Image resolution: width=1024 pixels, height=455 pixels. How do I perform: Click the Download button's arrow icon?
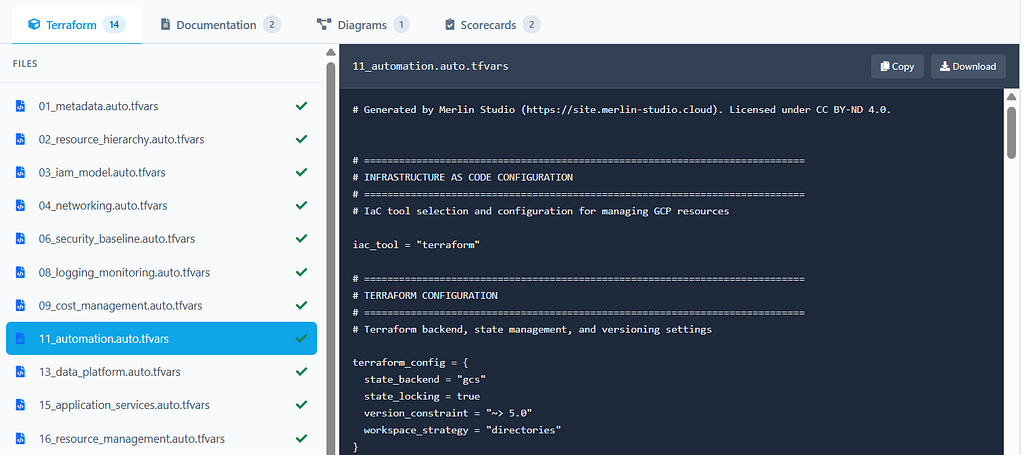click(944, 66)
